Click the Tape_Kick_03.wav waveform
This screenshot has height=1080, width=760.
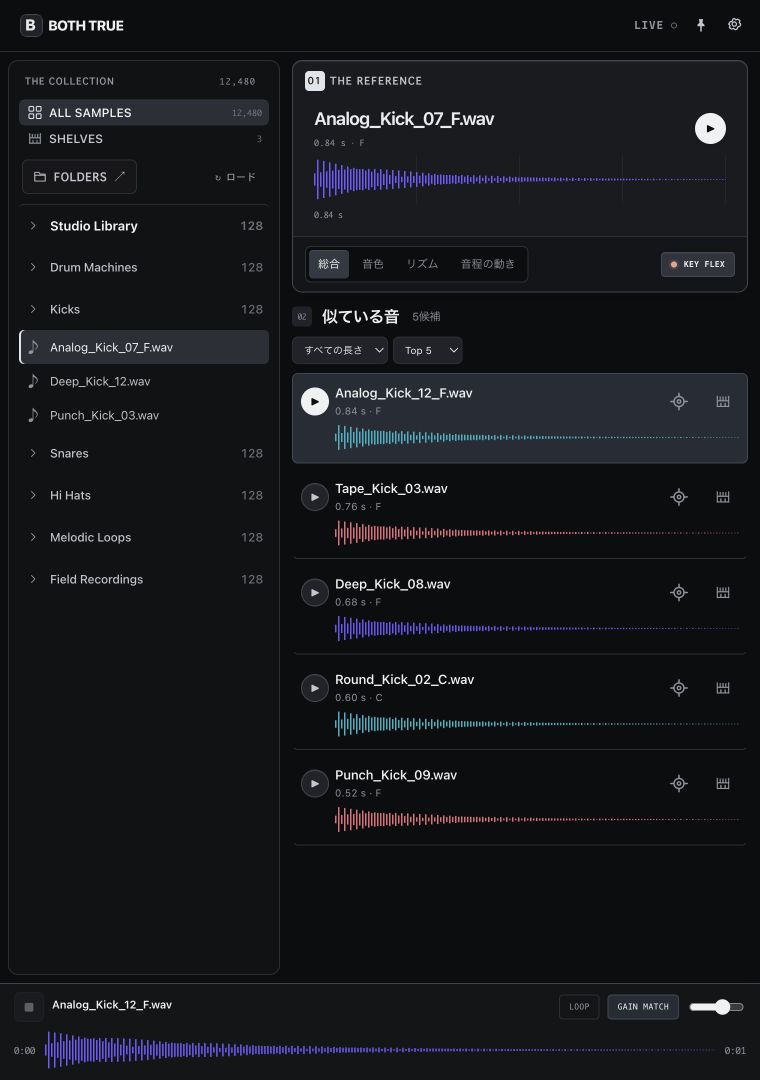click(x=537, y=533)
